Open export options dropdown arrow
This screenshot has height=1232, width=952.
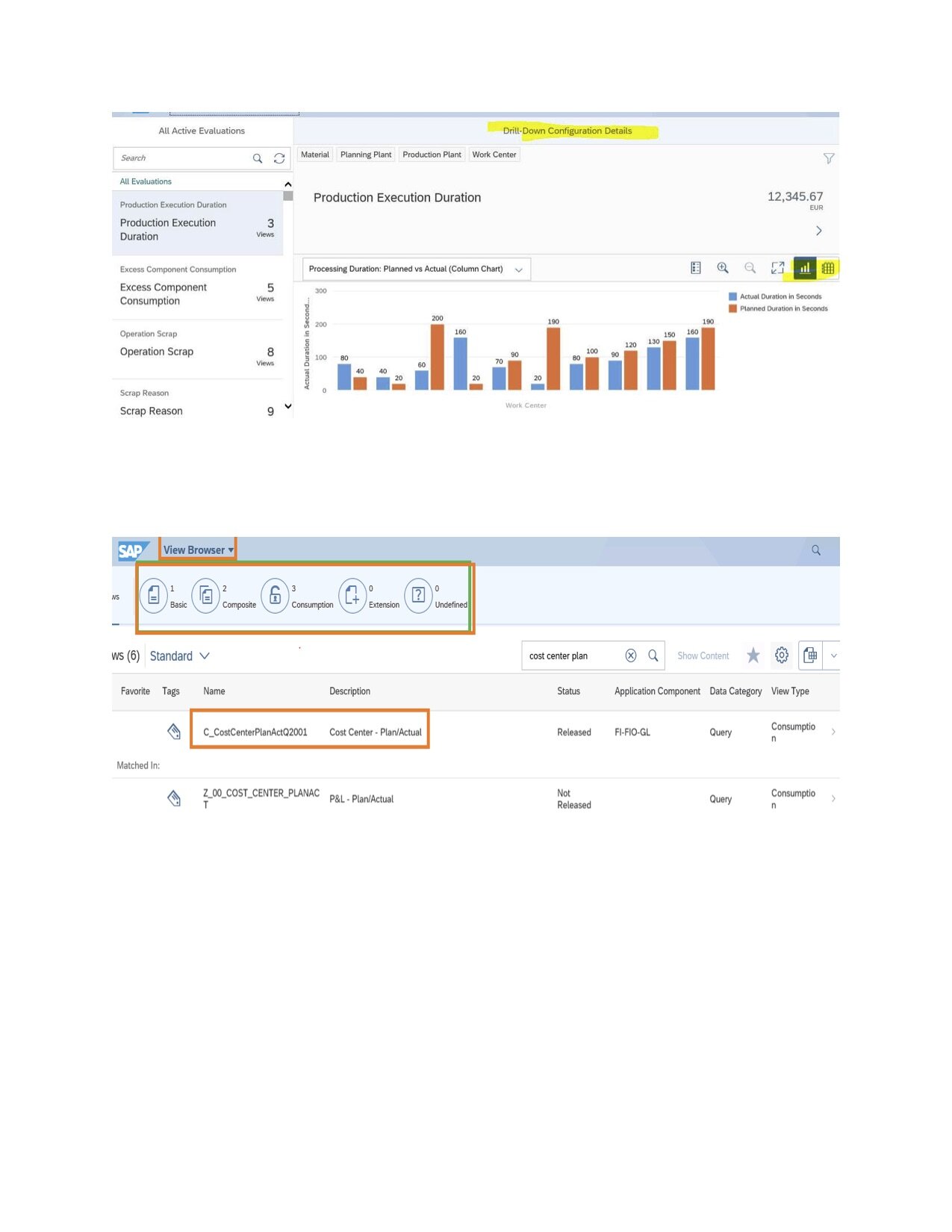pyautogui.click(x=833, y=656)
